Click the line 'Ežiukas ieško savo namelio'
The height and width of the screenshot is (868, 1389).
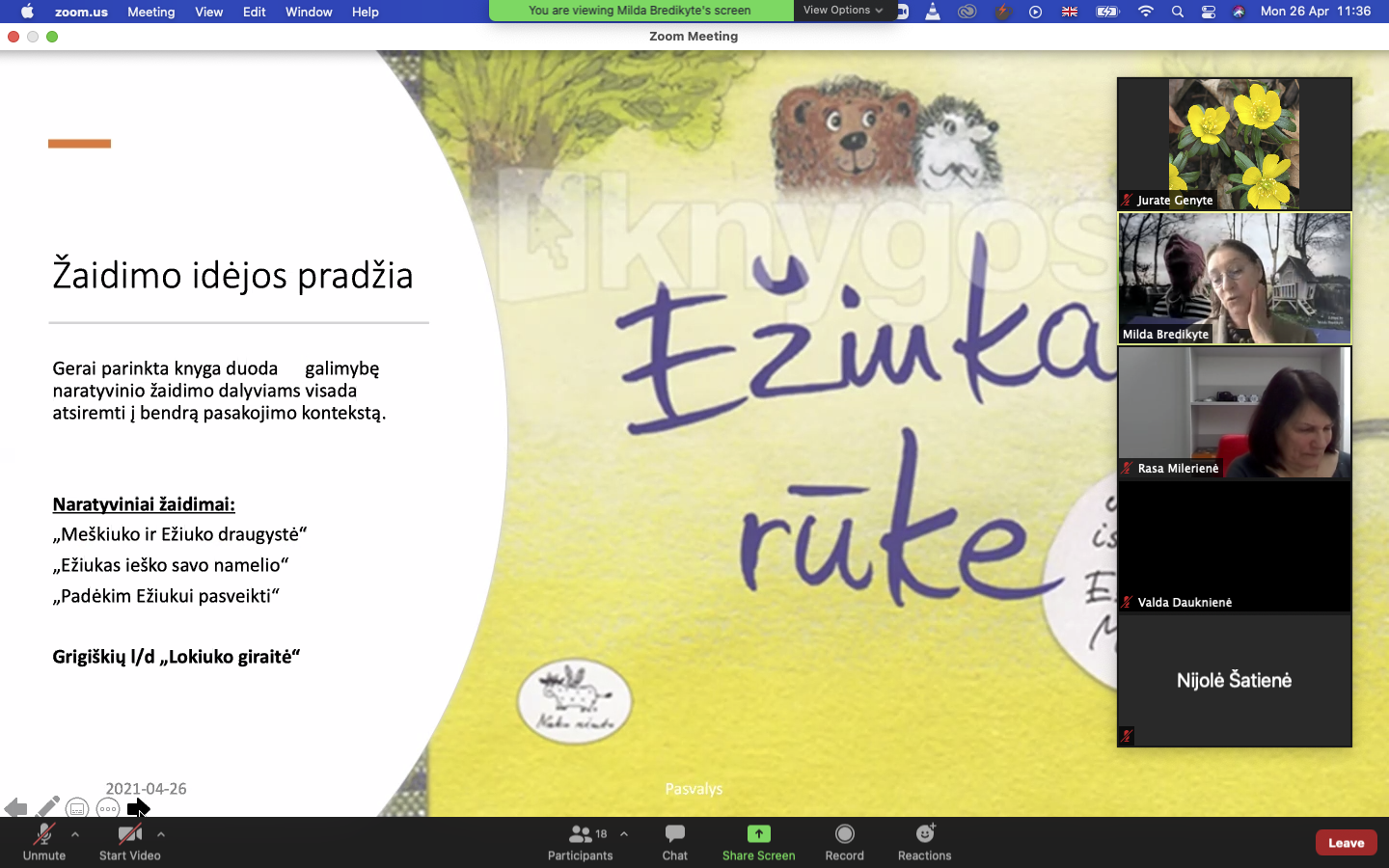pos(171,565)
